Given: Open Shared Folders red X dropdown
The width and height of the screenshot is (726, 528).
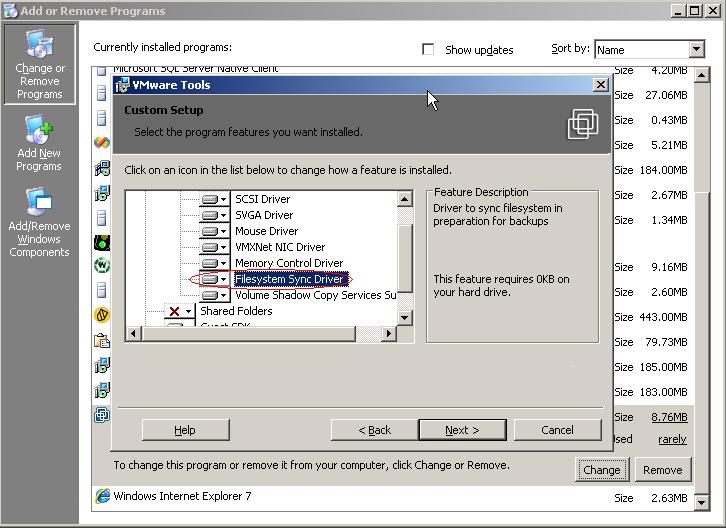Looking at the screenshot, I should click(x=180, y=311).
